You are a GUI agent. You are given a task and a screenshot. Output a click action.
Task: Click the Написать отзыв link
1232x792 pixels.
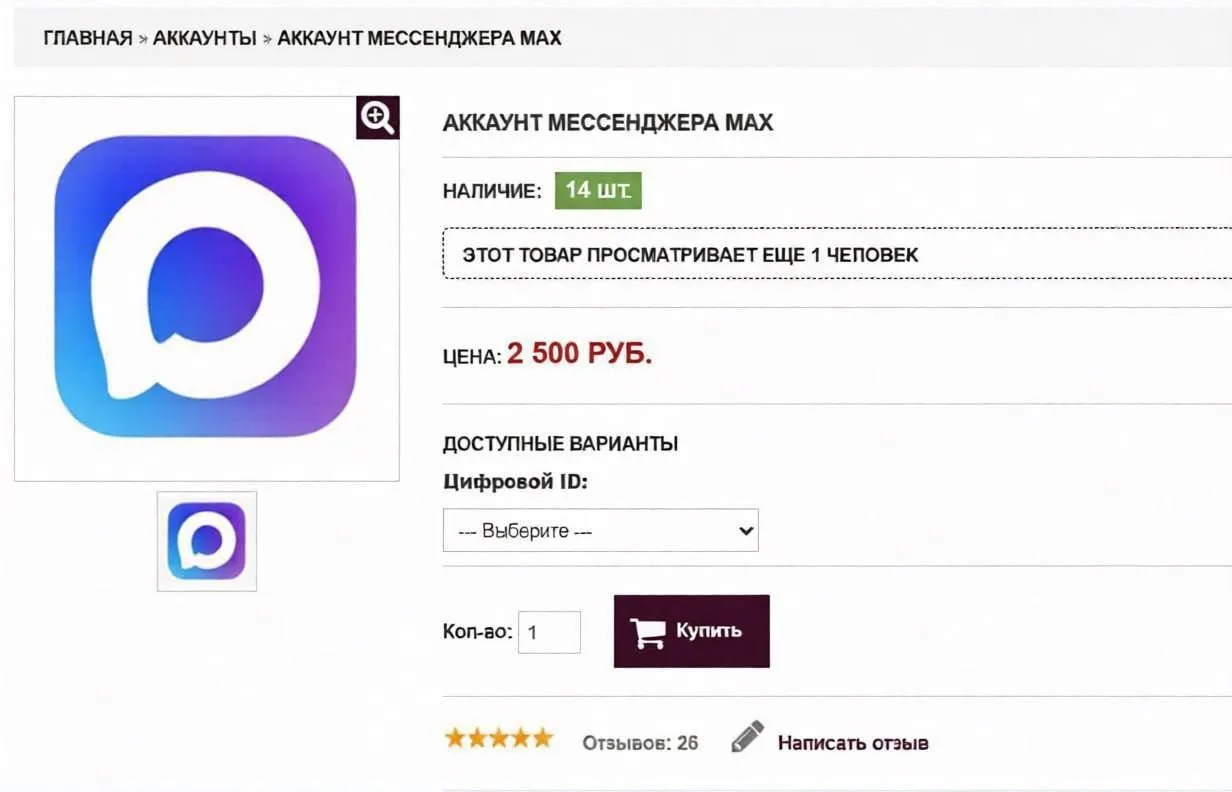(853, 743)
